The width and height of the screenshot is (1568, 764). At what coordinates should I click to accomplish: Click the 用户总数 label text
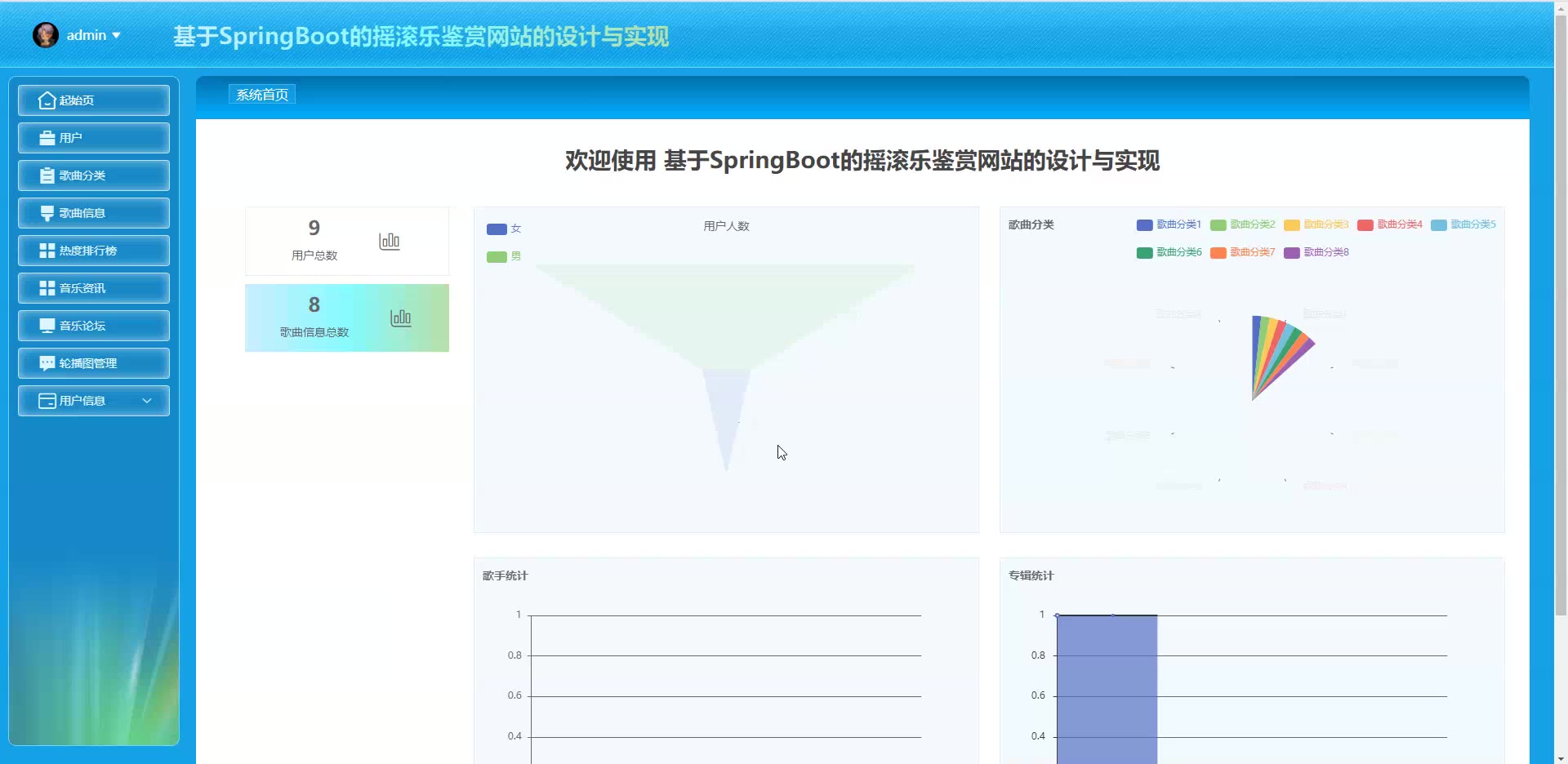(314, 255)
